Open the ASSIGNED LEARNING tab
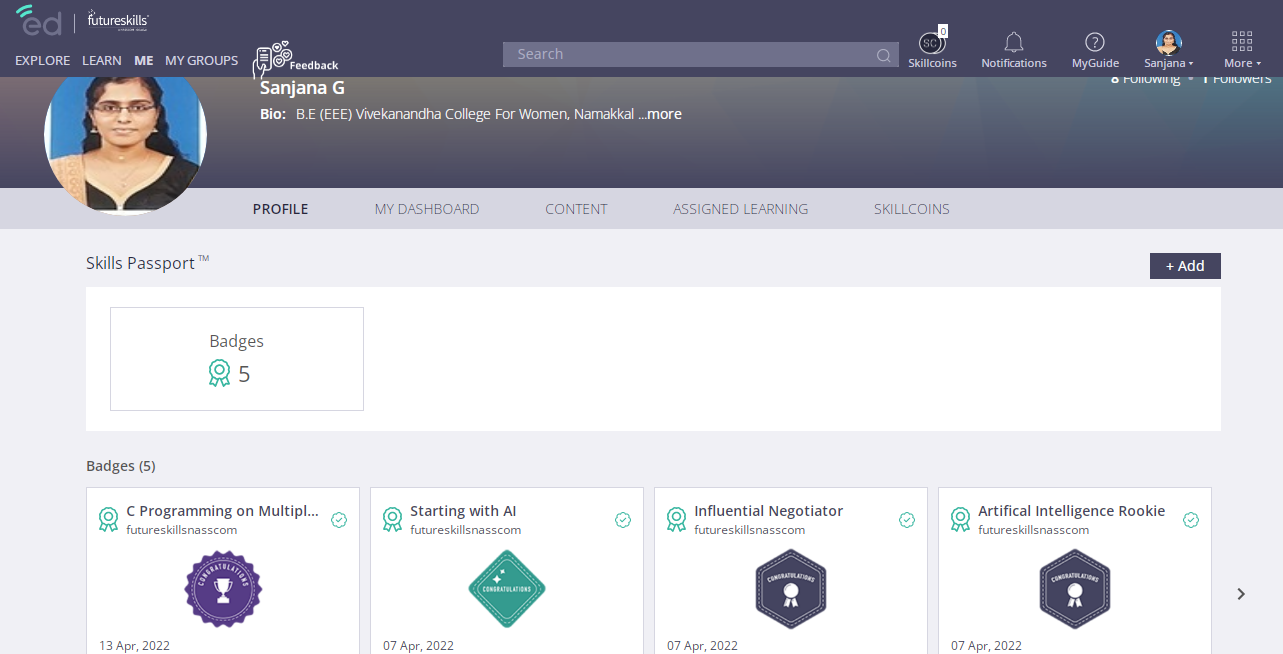The height and width of the screenshot is (654, 1283). [741, 208]
